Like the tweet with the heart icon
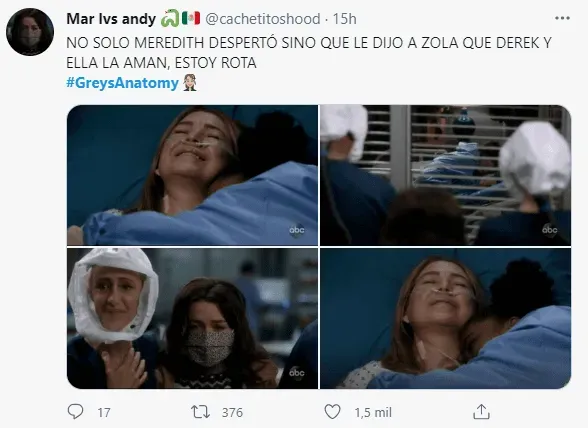Screen dimensions: 588x428 pyautogui.click(x=332, y=412)
